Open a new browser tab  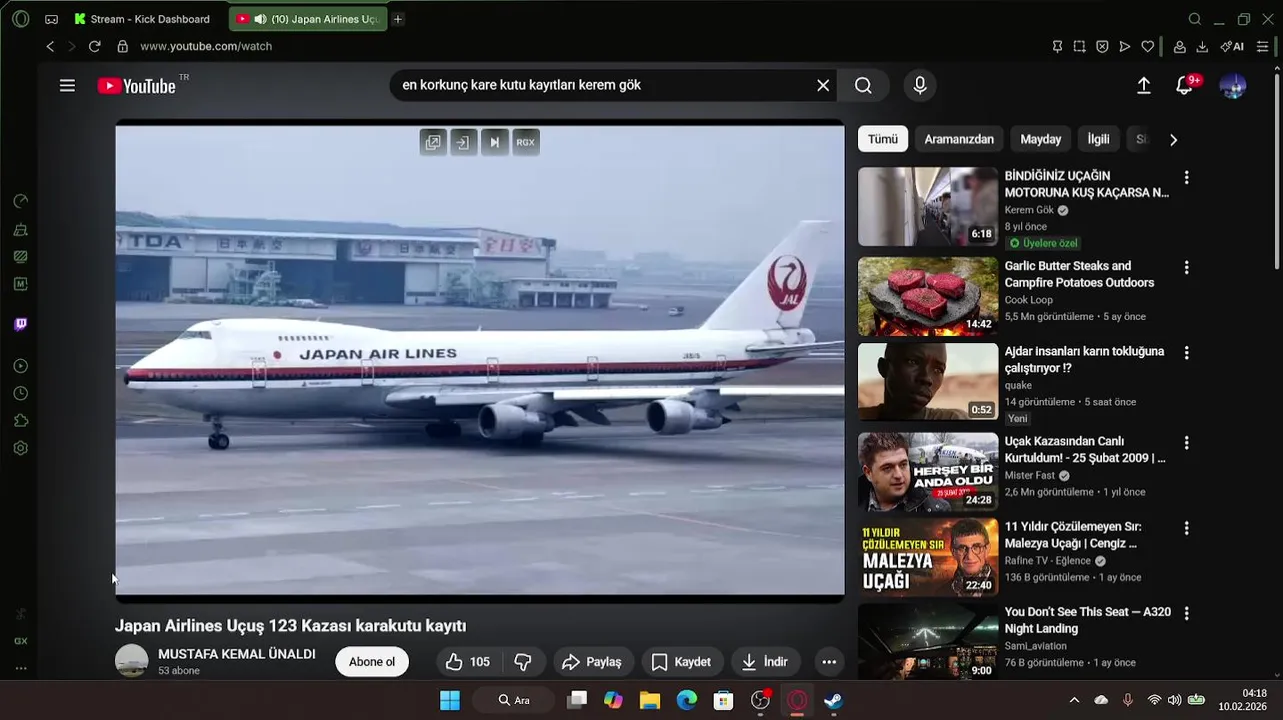[x=397, y=19]
